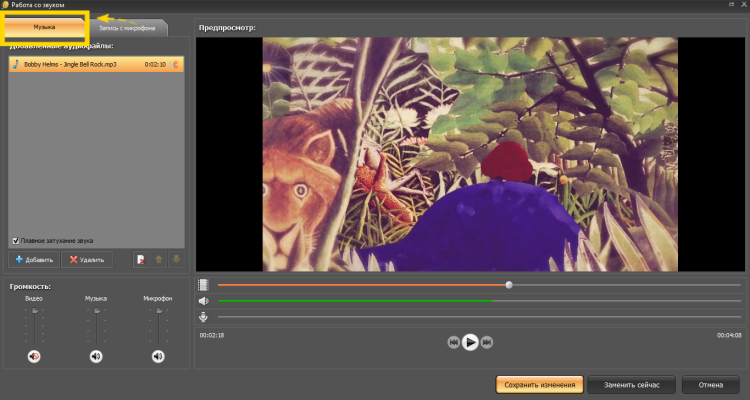Click the microphone track icon
The height and width of the screenshot is (400, 750).
click(x=204, y=317)
